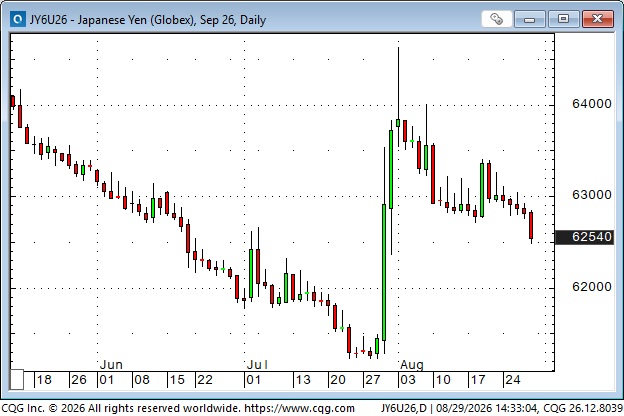Click date label 10 on time axis
The width and height of the screenshot is (624, 416).
tap(443, 380)
